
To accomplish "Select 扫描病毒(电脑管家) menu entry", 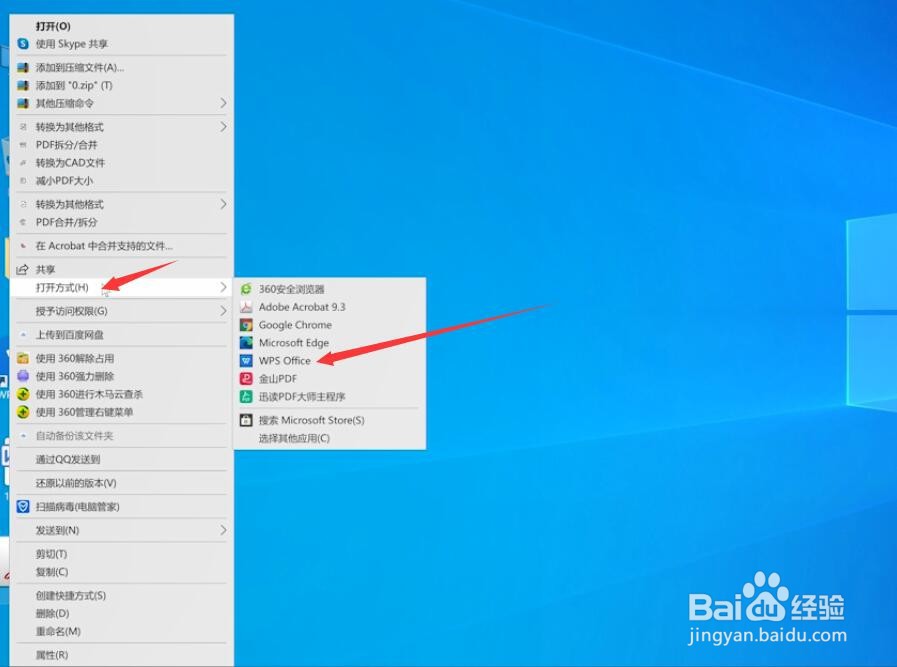I will (121, 507).
